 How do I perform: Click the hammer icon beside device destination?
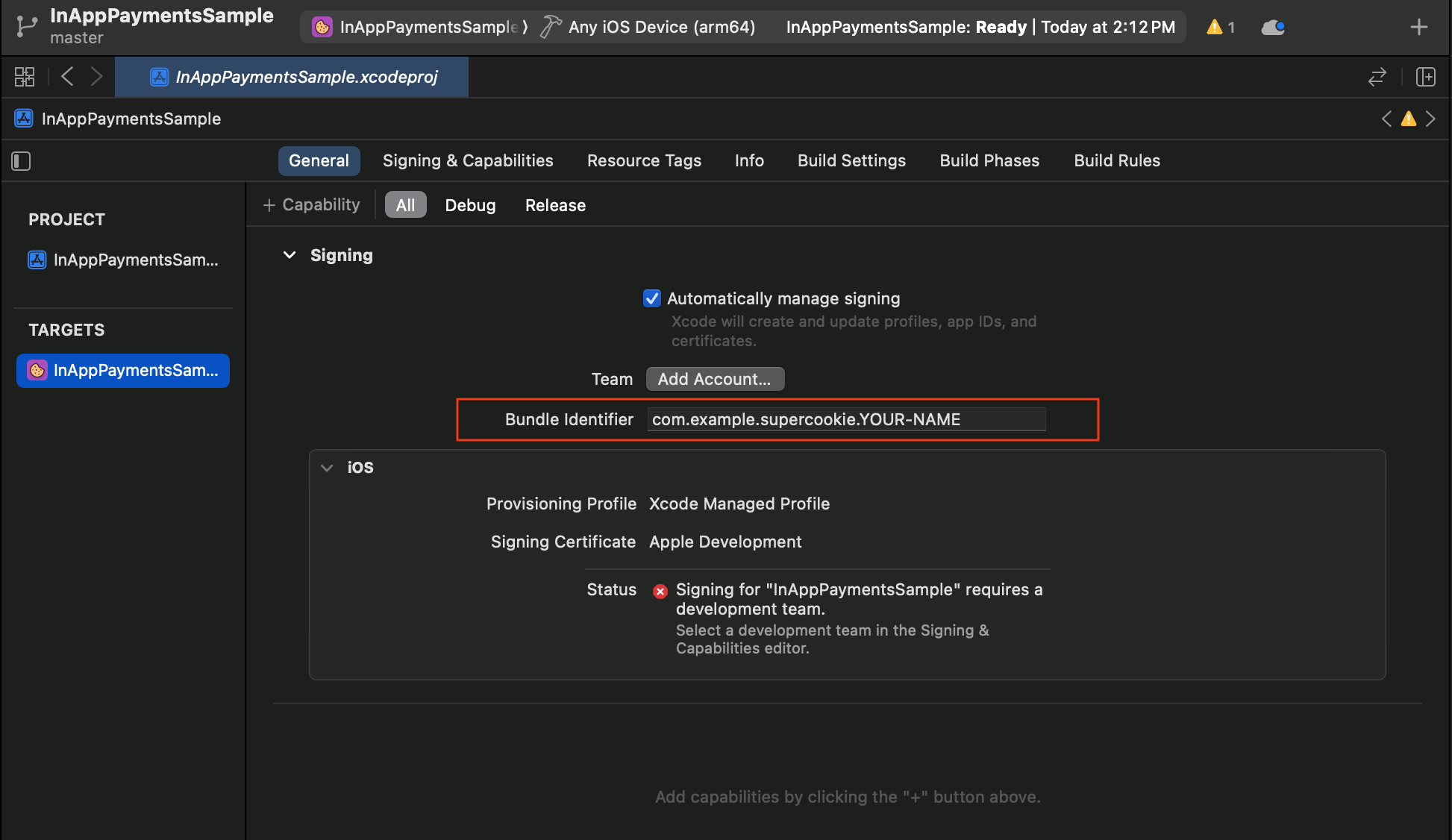click(x=551, y=28)
